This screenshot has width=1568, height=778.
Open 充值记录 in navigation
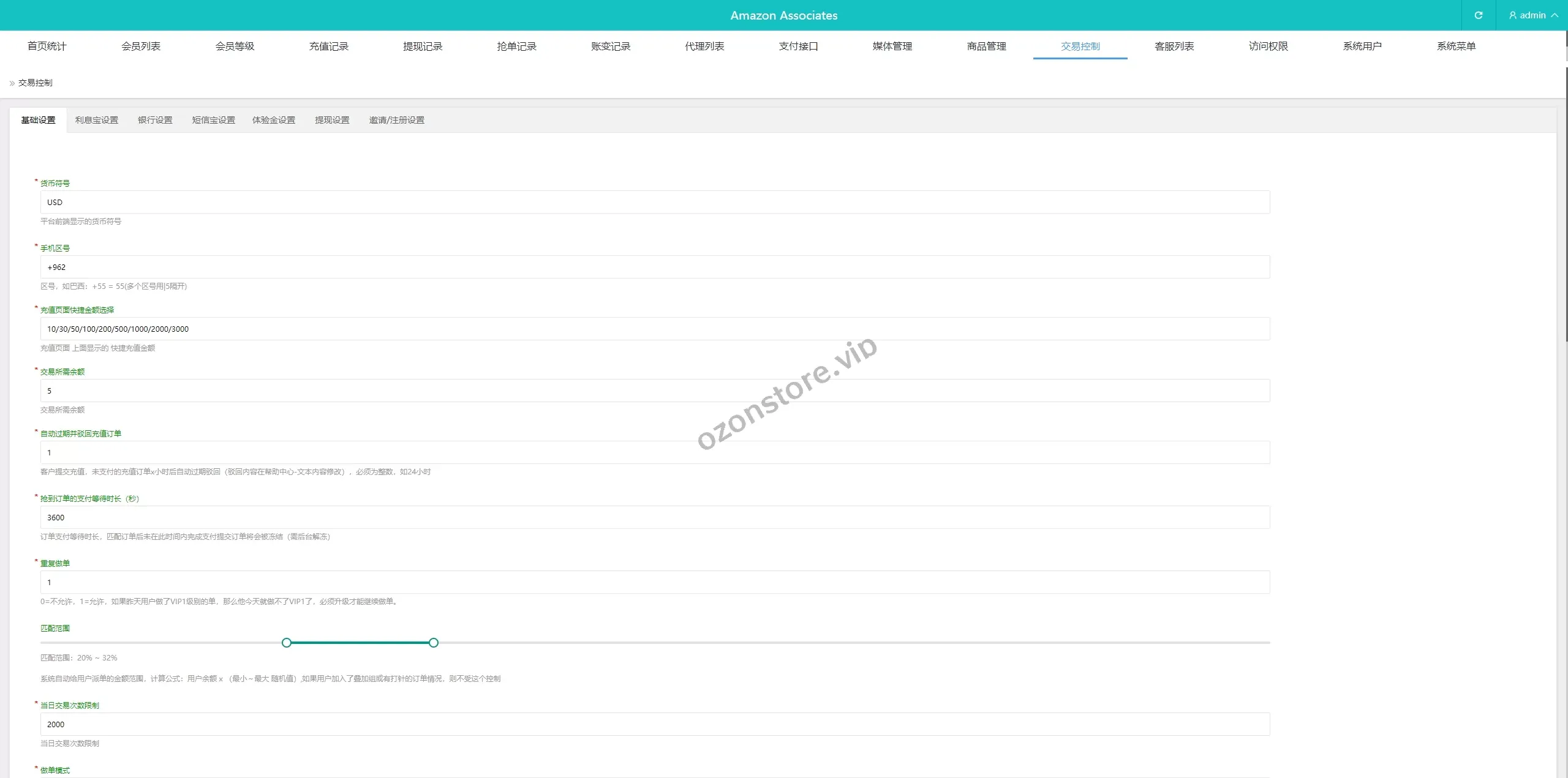[328, 47]
